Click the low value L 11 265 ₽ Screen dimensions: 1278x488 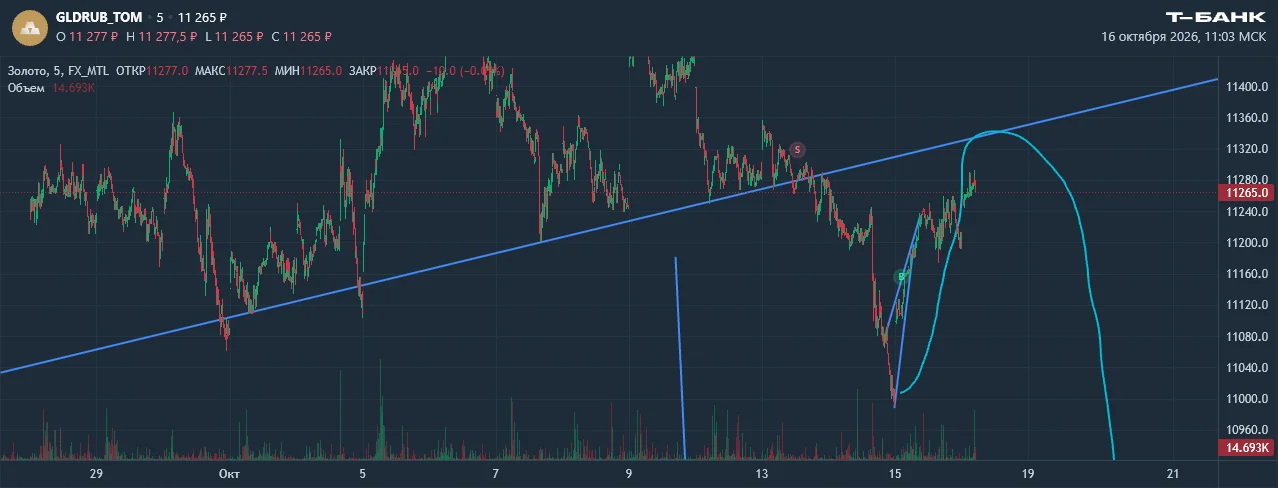[x=234, y=36]
